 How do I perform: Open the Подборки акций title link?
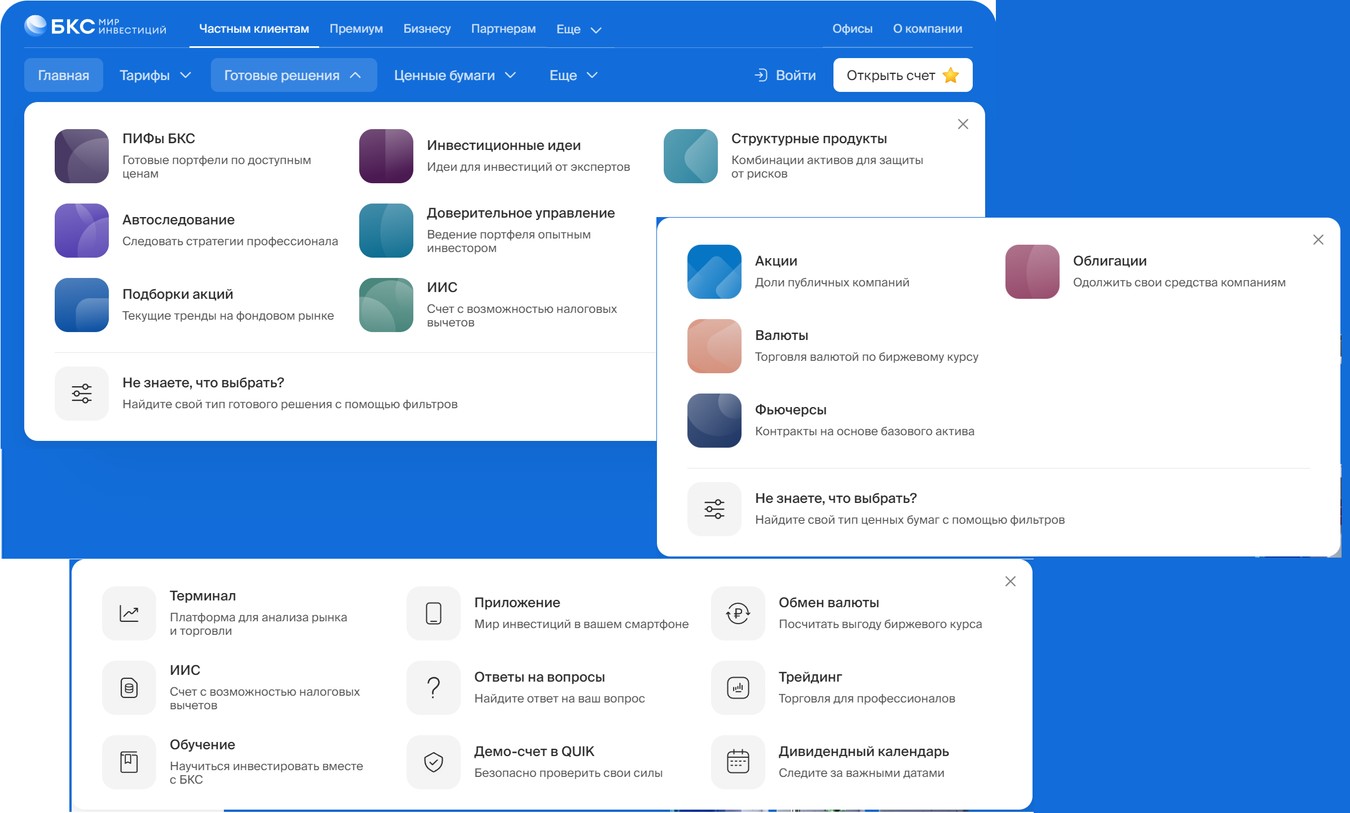tap(177, 294)
